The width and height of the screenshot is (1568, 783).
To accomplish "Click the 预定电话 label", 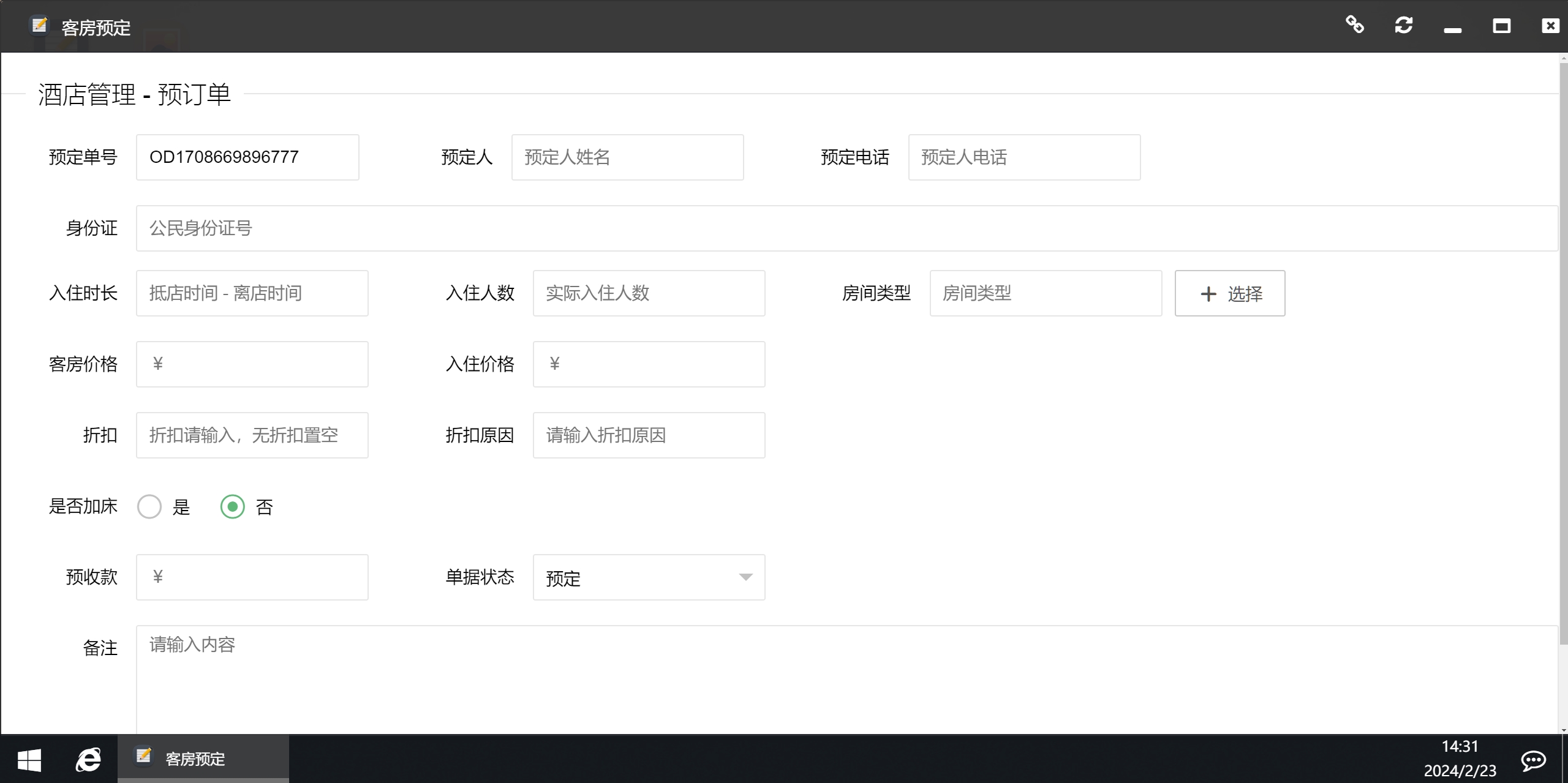I will 855,157.
